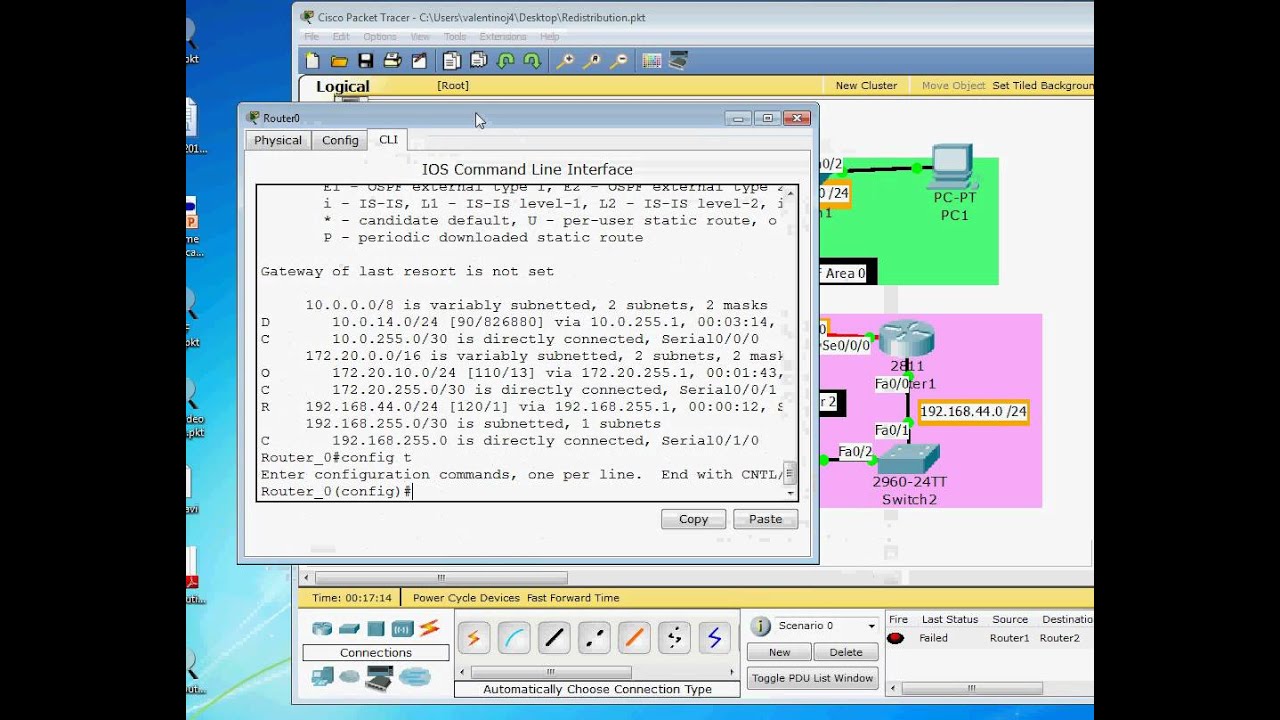
Task: Click Toggle PDU List Window button
Action: pos(812,678)
